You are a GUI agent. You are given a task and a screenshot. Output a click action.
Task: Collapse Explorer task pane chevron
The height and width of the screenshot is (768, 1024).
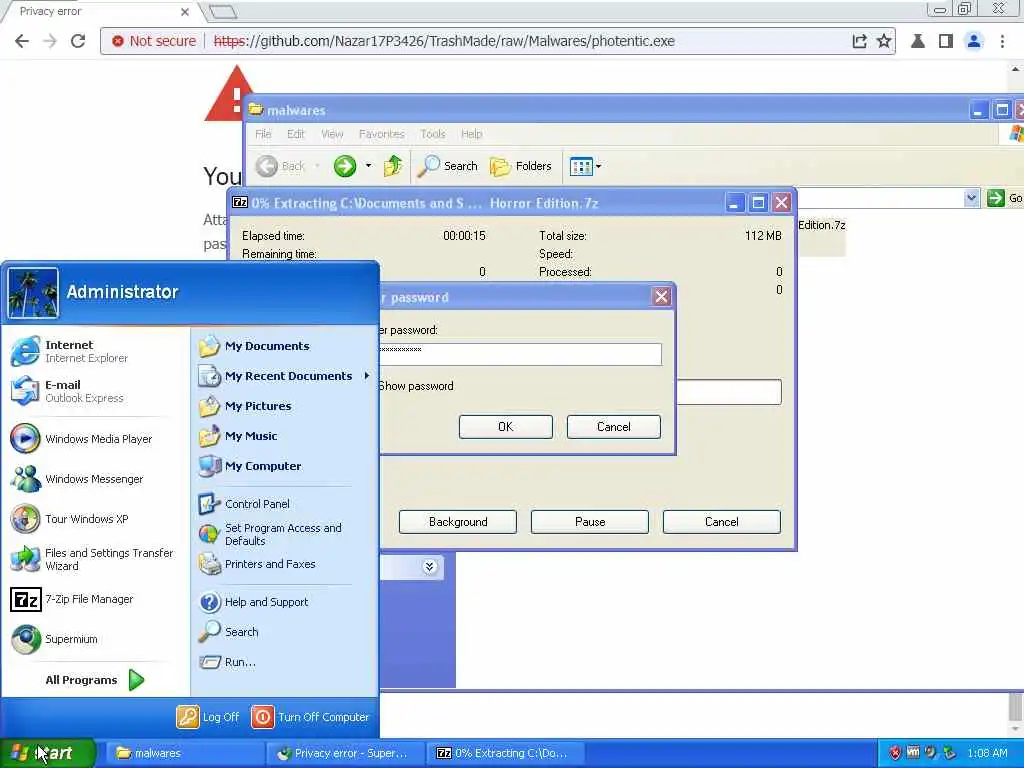pyautogui.click(x=429, y=566)
